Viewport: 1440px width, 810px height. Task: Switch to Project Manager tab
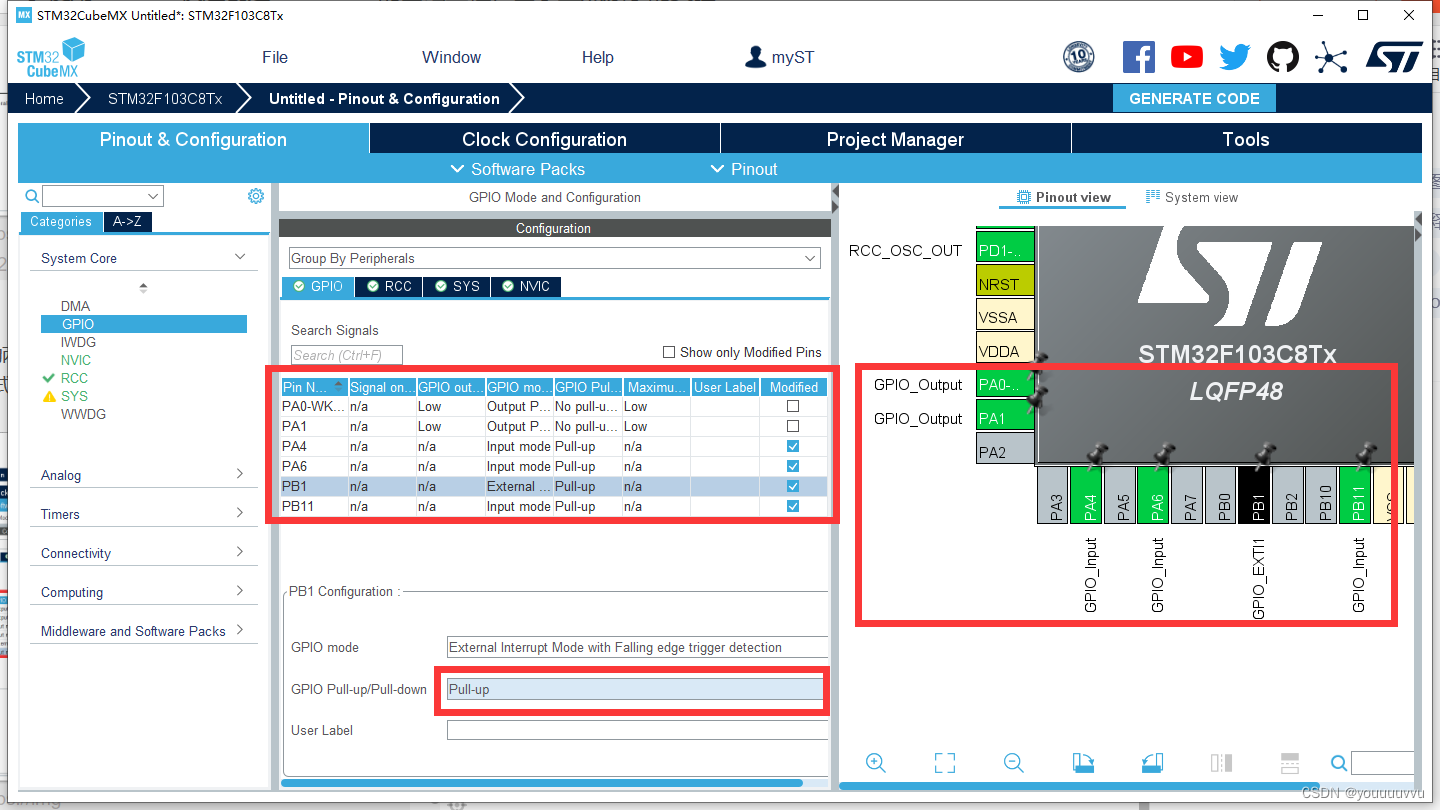point(895,139)
